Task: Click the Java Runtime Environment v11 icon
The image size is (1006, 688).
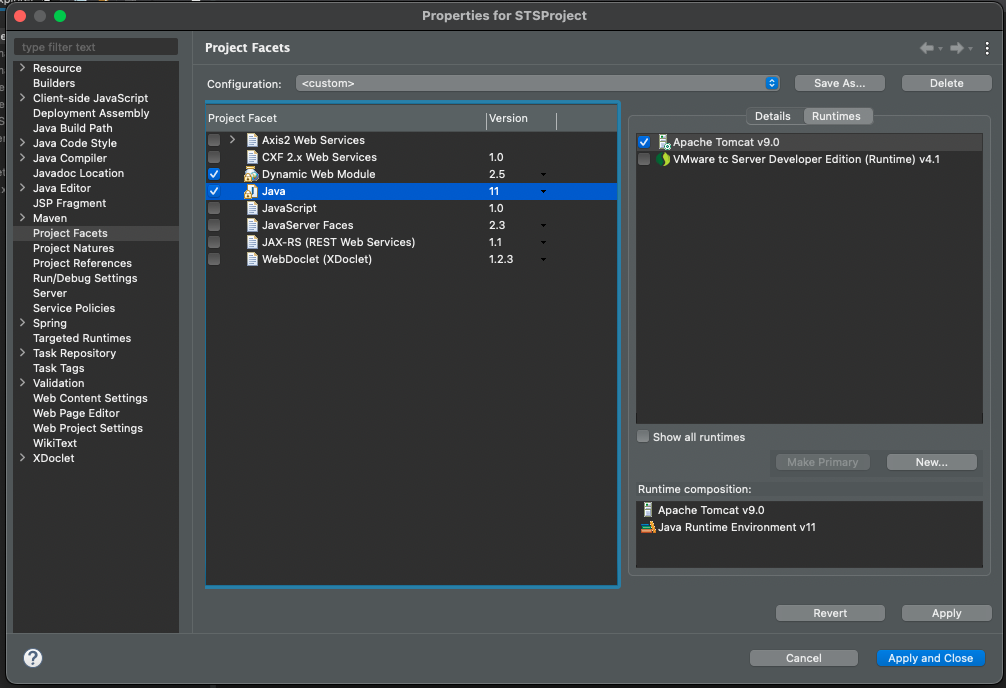Action: [648, 528]
